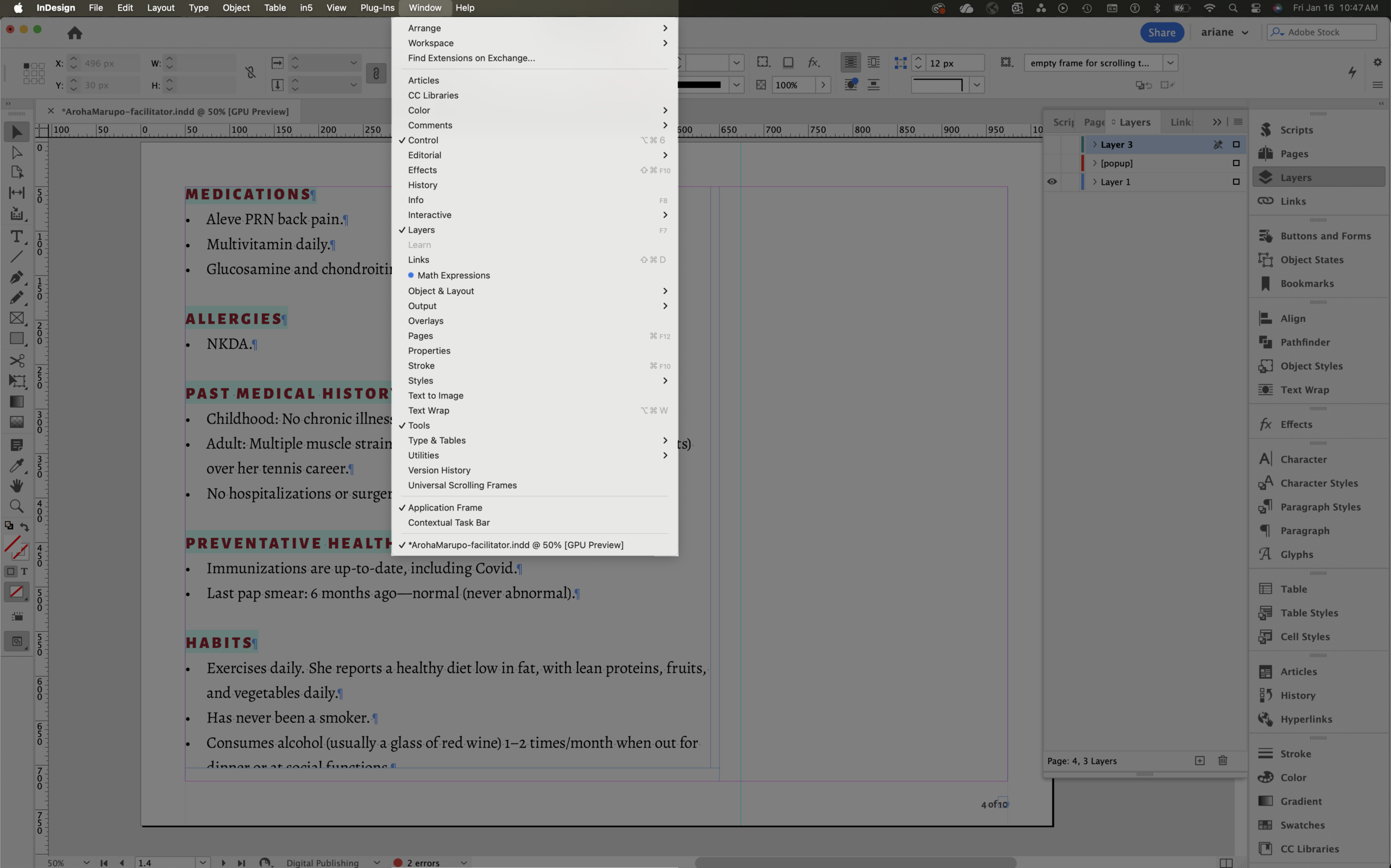The height and width of the screenshot is (868, 1391).
Task: Expand the [popup] layer contents
Action: pyautogui.click(x=1094, y=163)
